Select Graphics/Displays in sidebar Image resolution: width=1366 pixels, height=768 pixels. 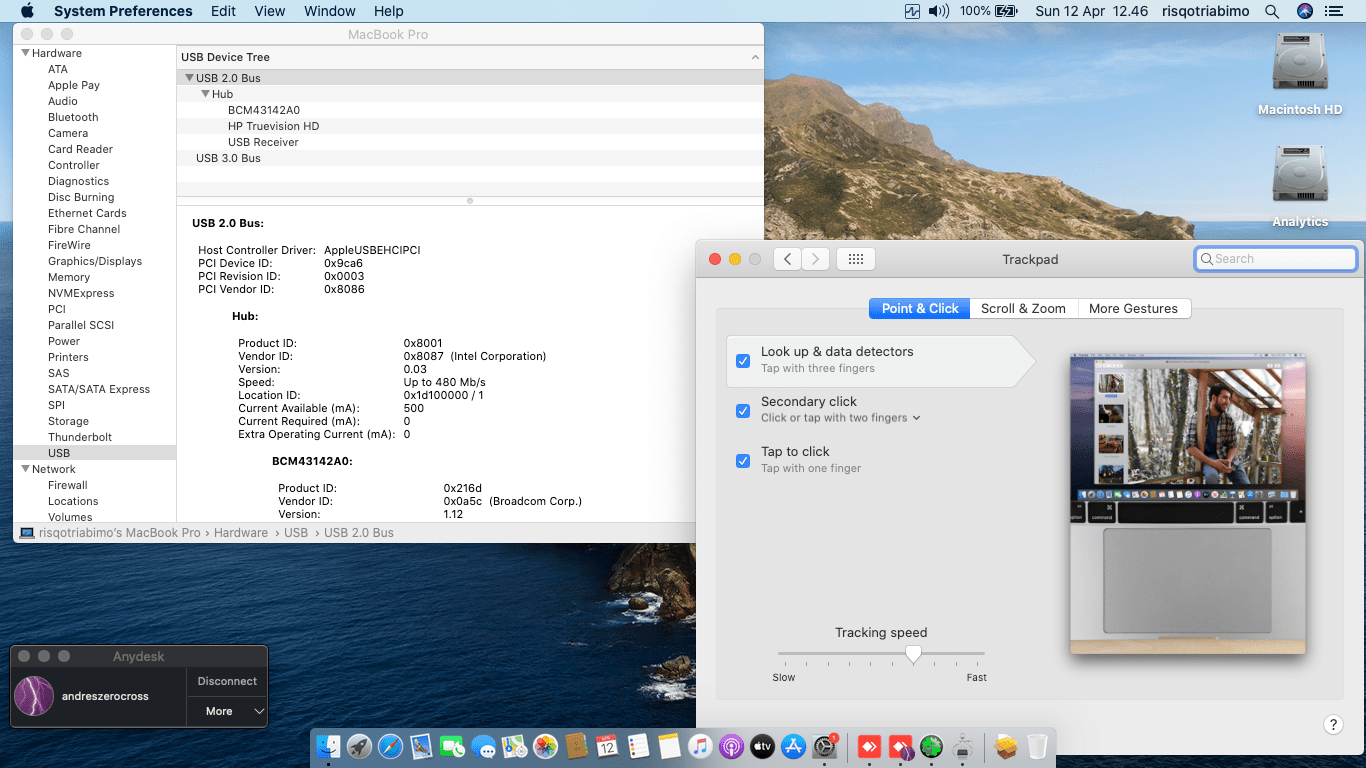[95, 261]
